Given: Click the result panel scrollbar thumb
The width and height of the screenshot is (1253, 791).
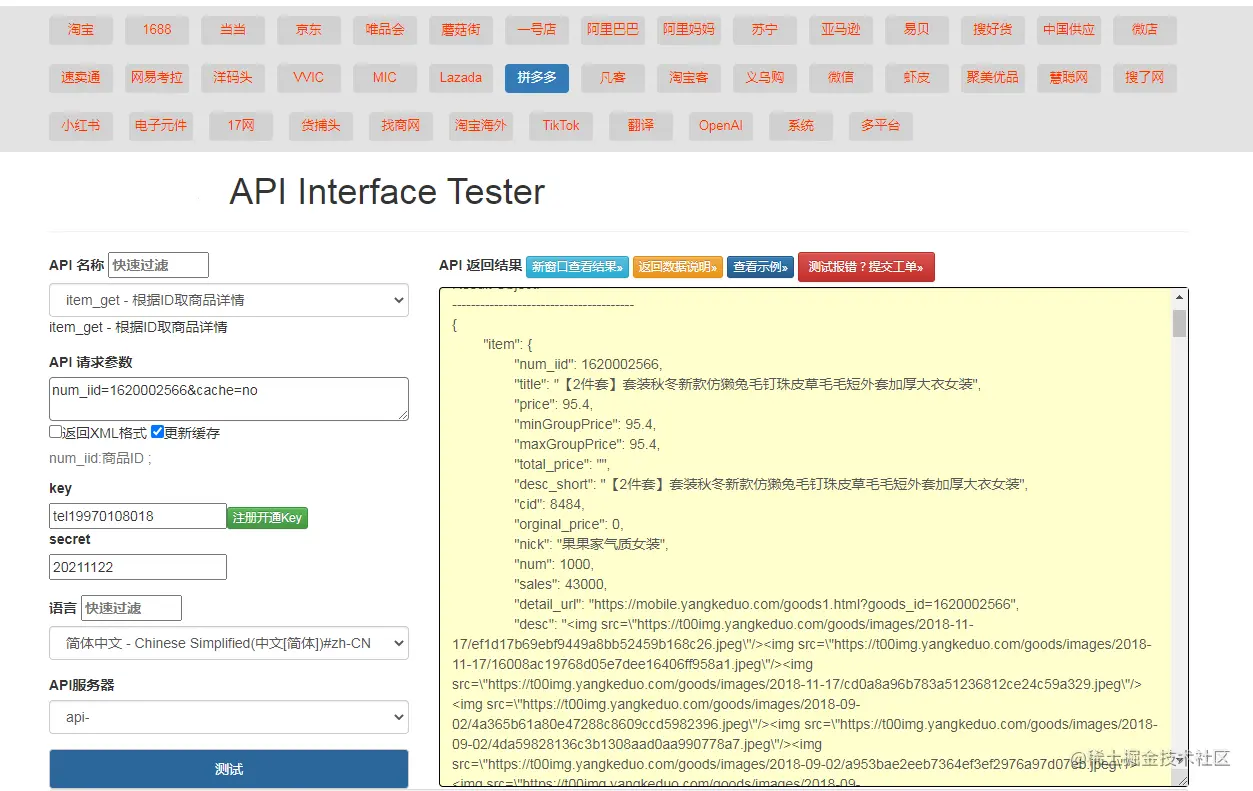Looking at the screenshot, I should tap(1179, 323).
